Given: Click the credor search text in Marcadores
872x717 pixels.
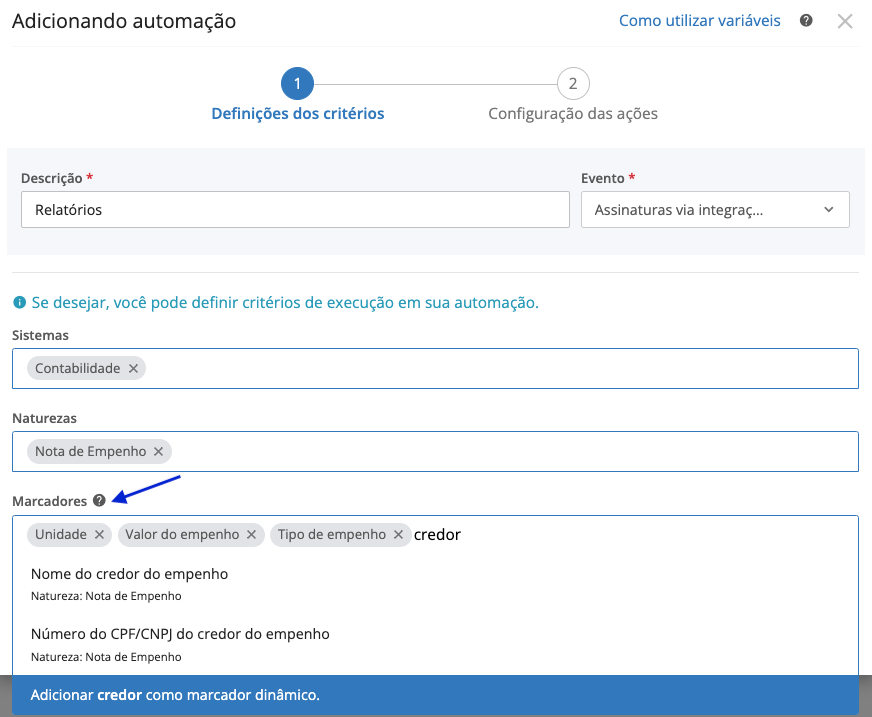Looking at the screenshot, I should 438,535.
